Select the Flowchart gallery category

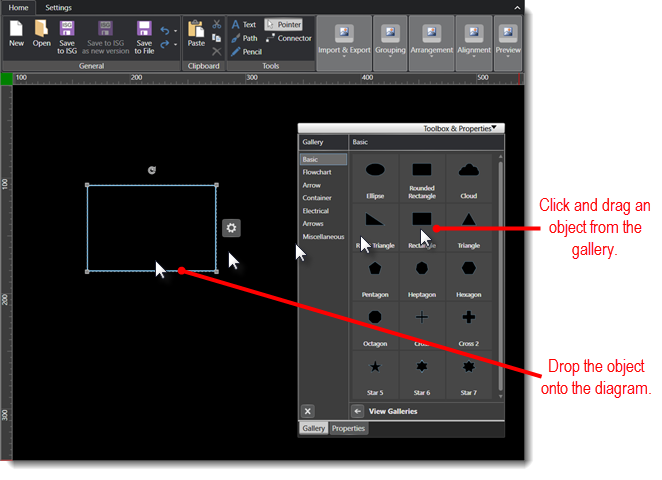click(x=317, y=172)
